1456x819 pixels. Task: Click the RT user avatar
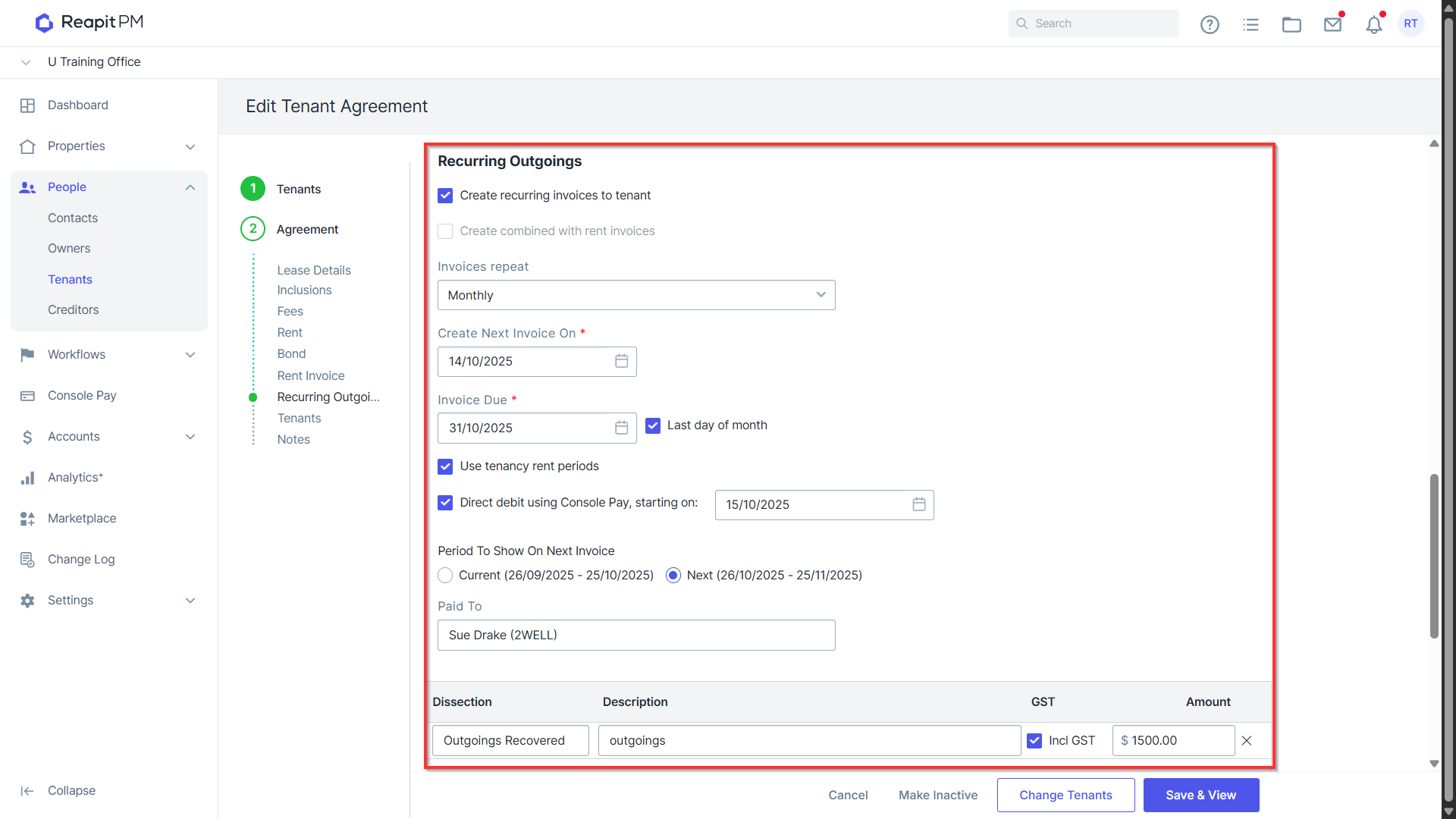(x=1410, y=24)
